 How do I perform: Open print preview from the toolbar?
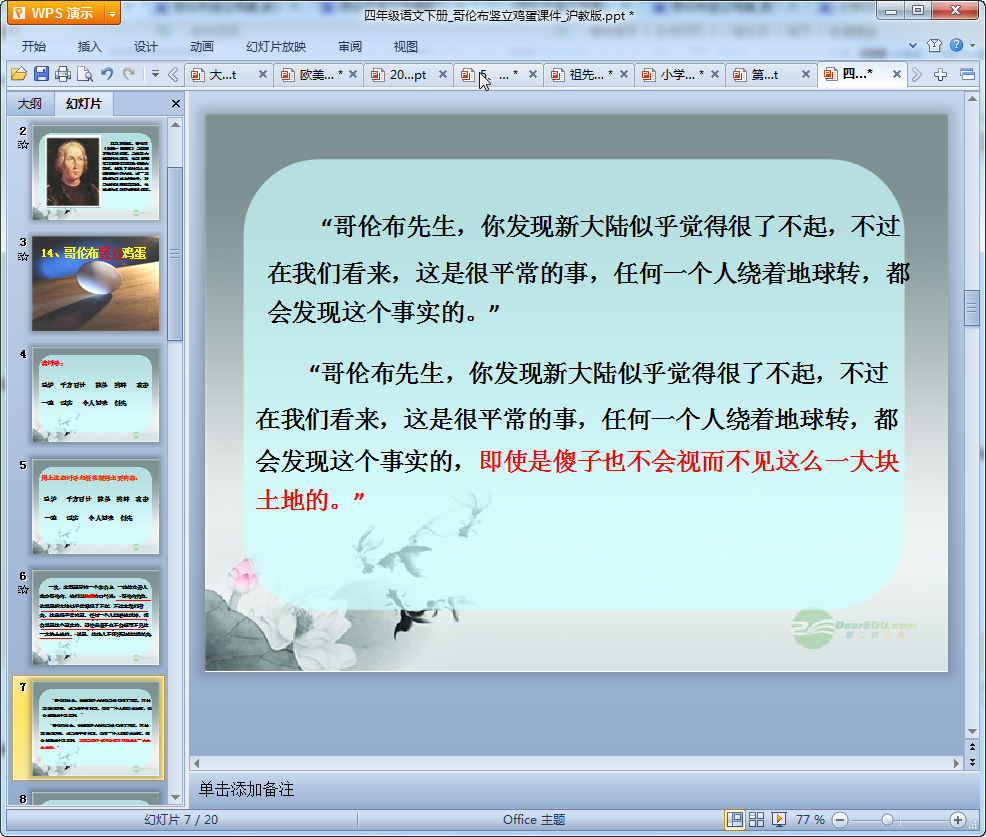[x=85, y=74]
